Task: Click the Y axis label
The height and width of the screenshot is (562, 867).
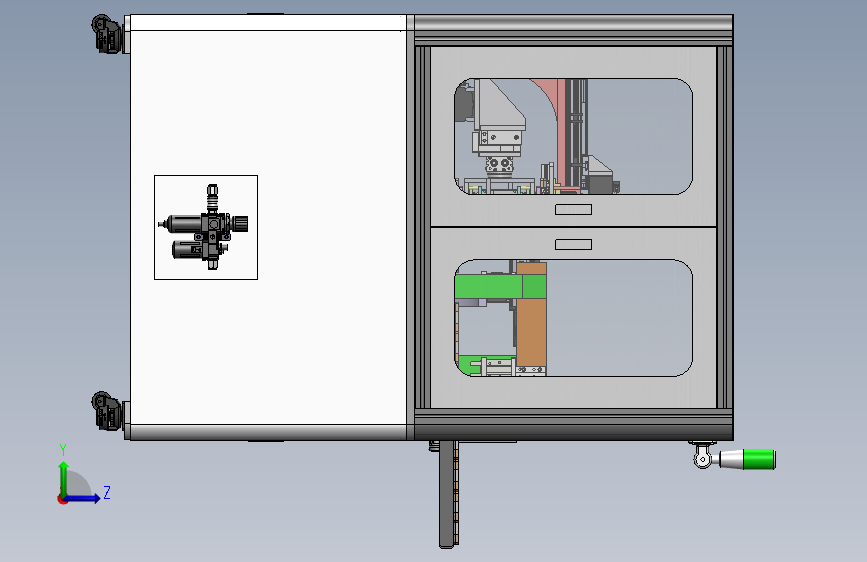Action: [x=63, y=450]
